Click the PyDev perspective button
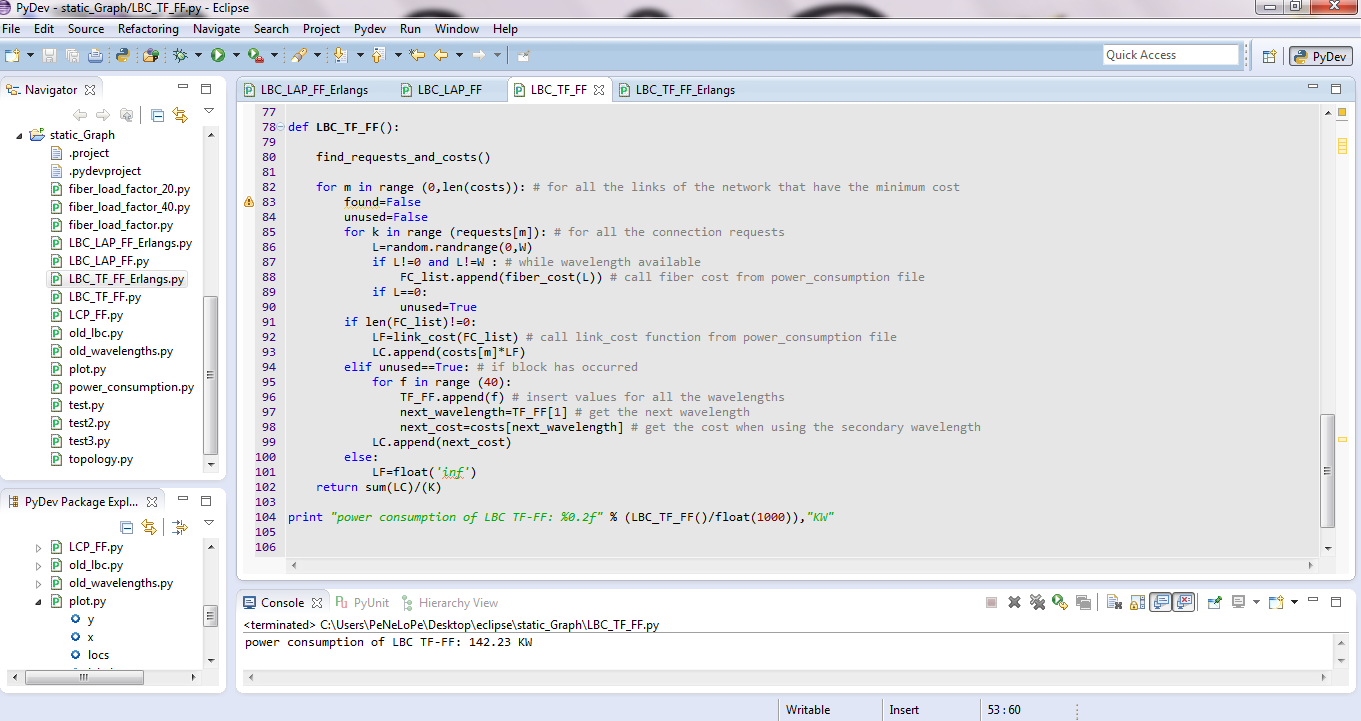 1320,57
